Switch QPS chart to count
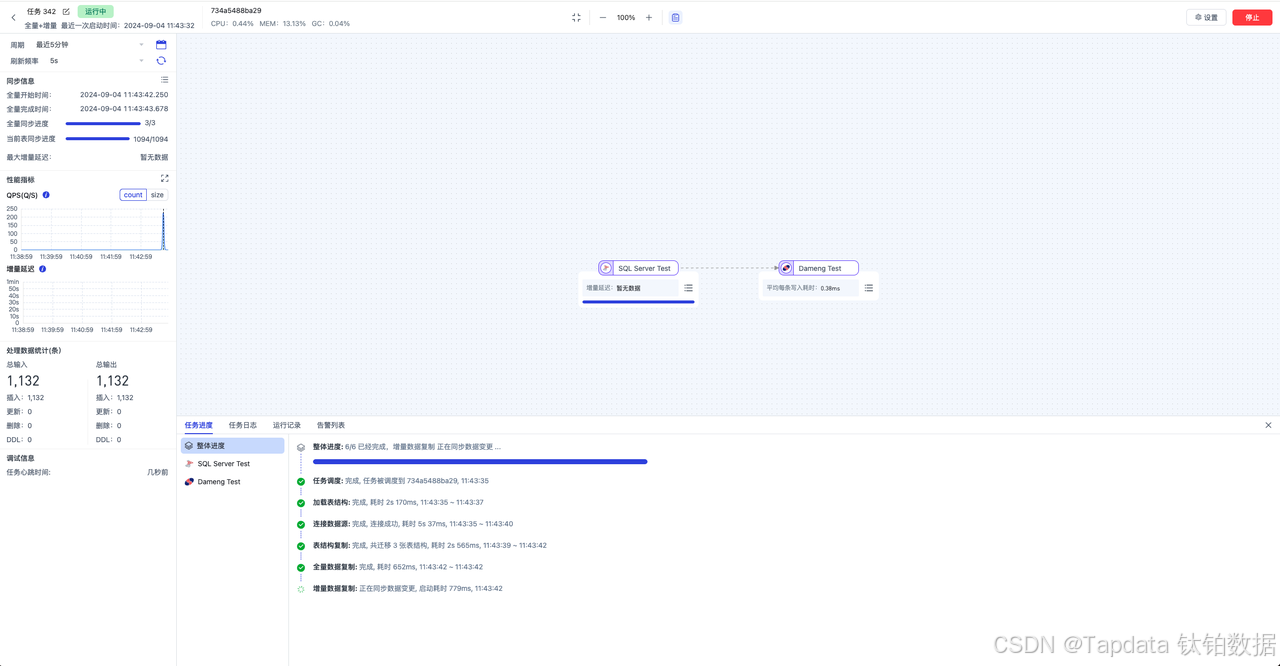This screenshot has height=666, width=1280. pyautogui.click(x=133, y=195)
